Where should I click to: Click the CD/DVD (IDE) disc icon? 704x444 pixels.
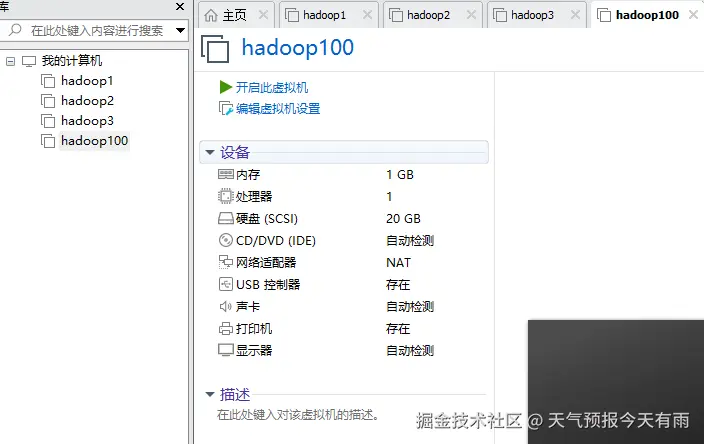(x=225, y=240)
